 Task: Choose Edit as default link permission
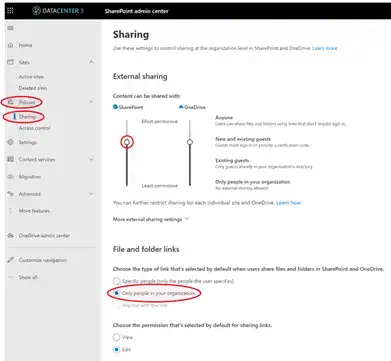[116, 349]
